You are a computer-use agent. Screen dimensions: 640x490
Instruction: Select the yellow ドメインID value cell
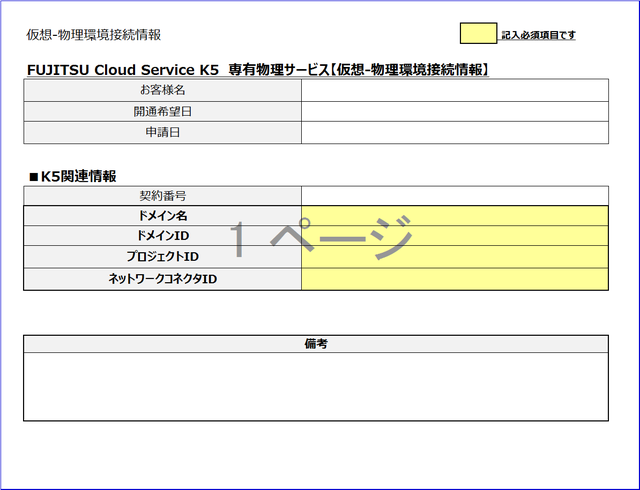pyautogui.click(x=455, y=236)
